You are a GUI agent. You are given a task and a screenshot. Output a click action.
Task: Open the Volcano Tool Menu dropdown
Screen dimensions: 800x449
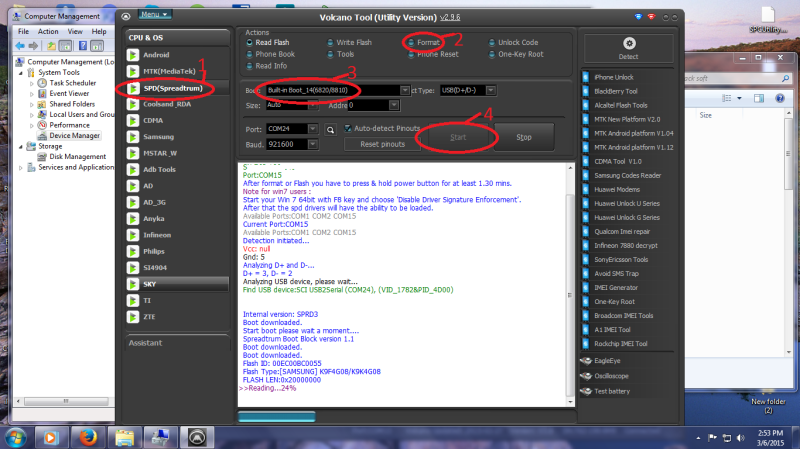coord(155,14)
